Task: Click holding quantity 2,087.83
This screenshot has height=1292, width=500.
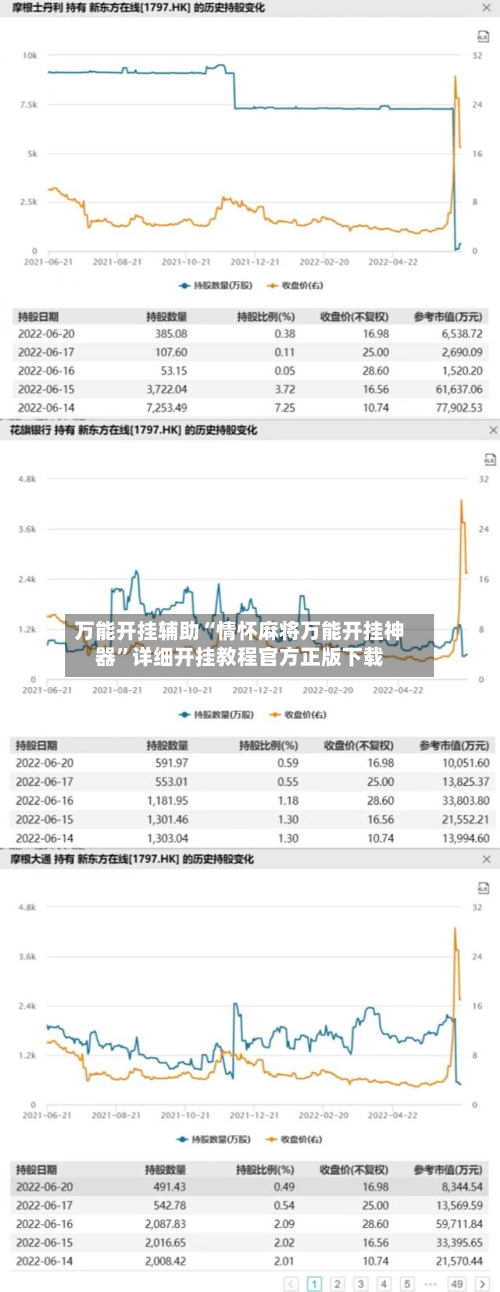Action: (167, 1223)
